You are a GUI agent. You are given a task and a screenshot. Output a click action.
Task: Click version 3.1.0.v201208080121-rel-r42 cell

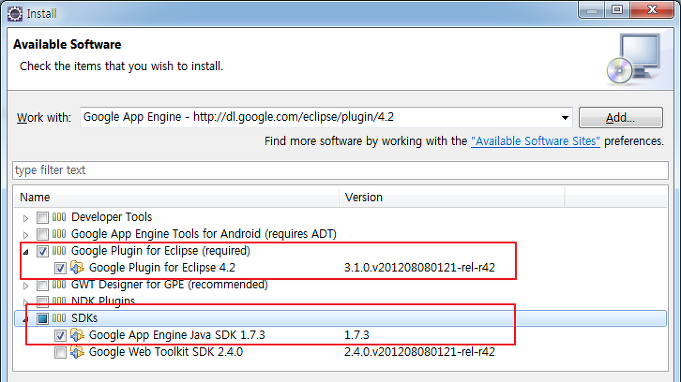[420, 267]
